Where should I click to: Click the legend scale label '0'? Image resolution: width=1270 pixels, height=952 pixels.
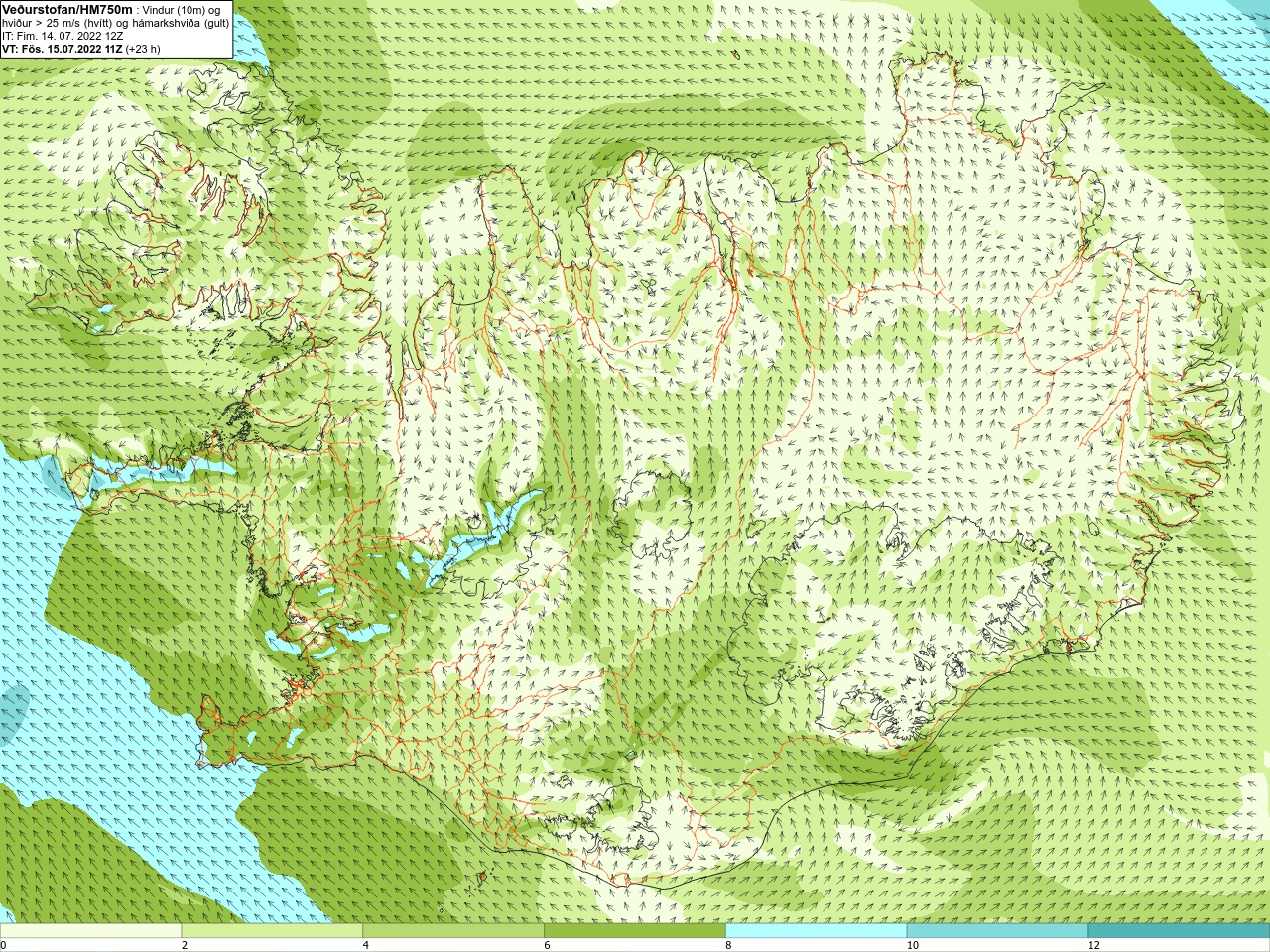pos(3,945)
